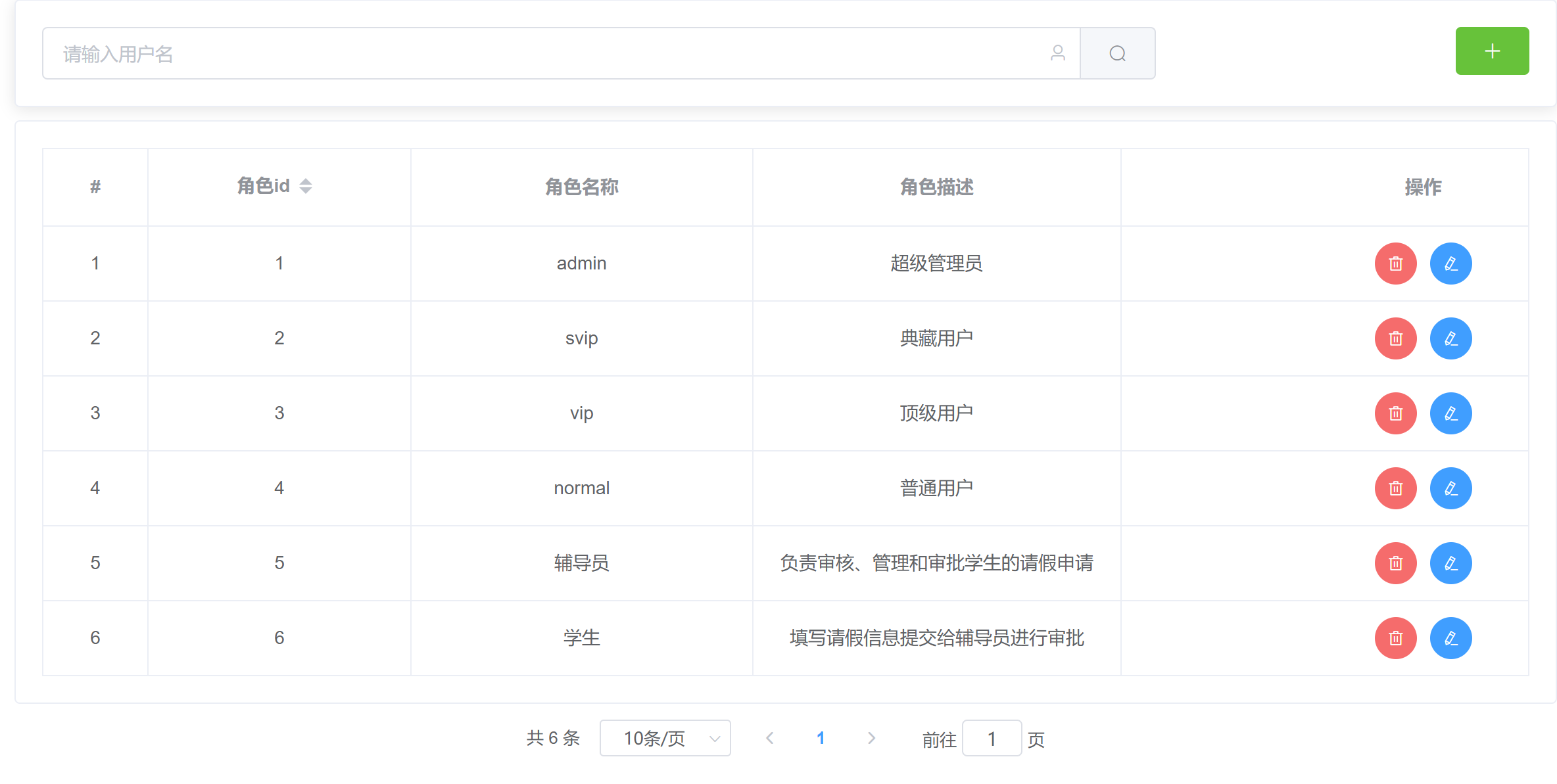Delete the normal role row
This screenshot has width=1557, height=784.
[x=1395, y=488]
